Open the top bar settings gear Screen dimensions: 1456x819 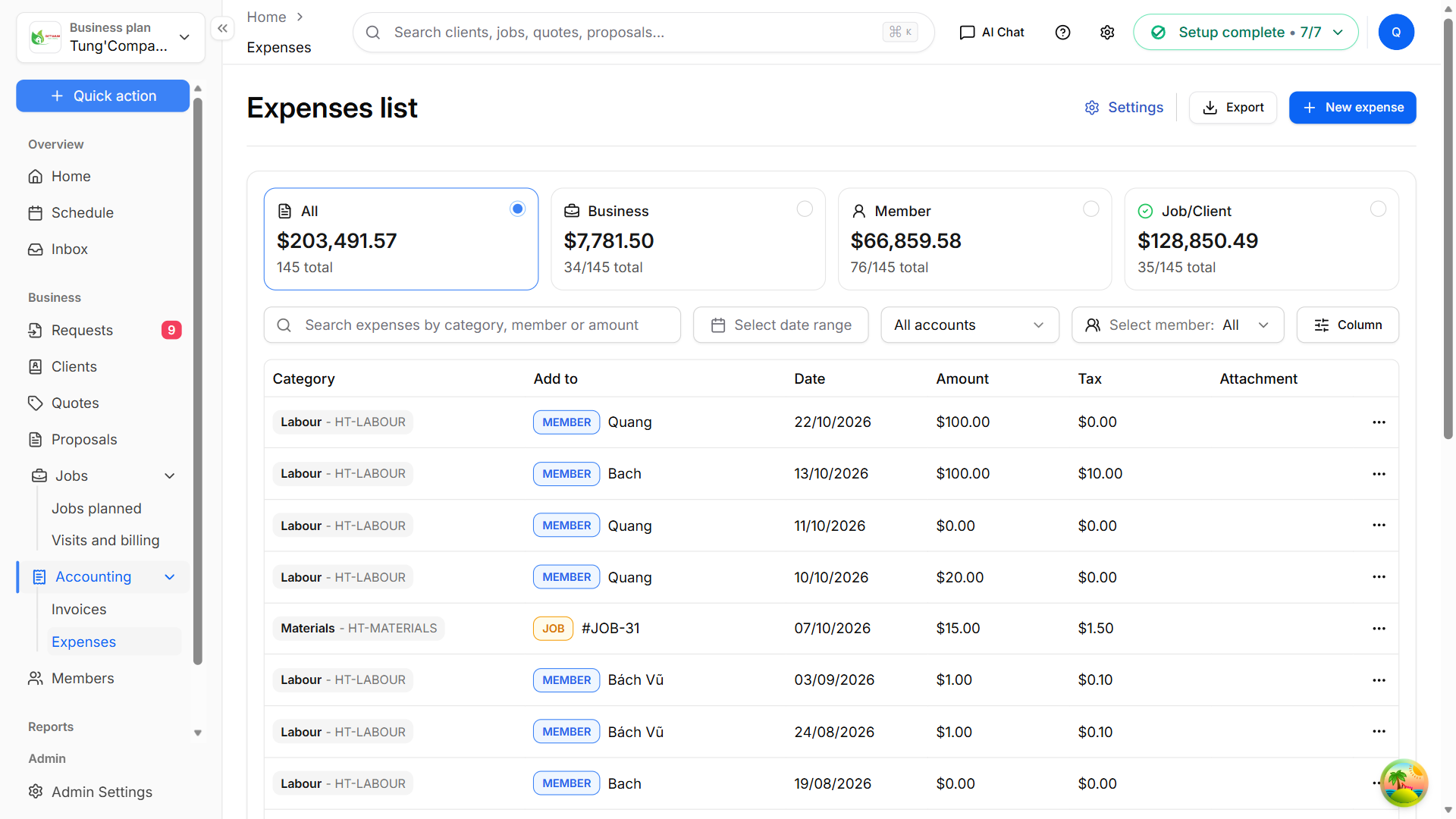[1107, 33]
